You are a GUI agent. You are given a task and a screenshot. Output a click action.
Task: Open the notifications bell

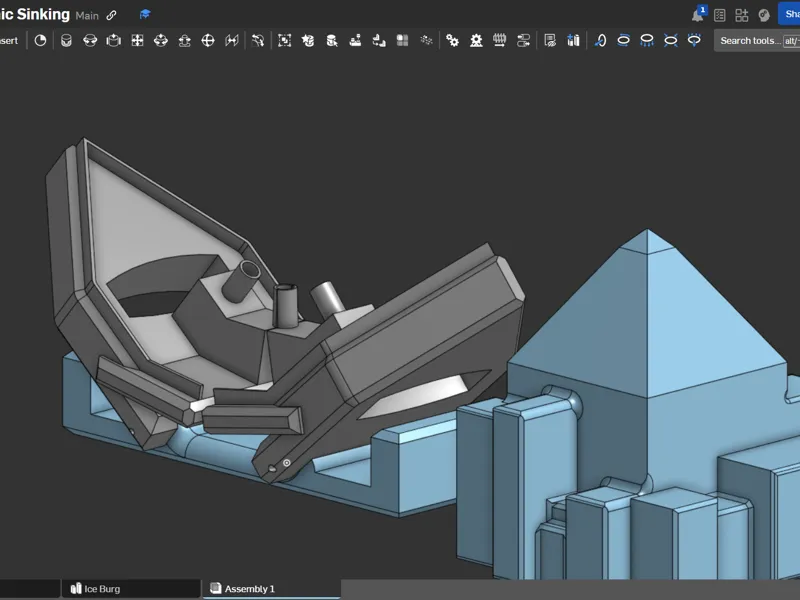tap(698, 15)
